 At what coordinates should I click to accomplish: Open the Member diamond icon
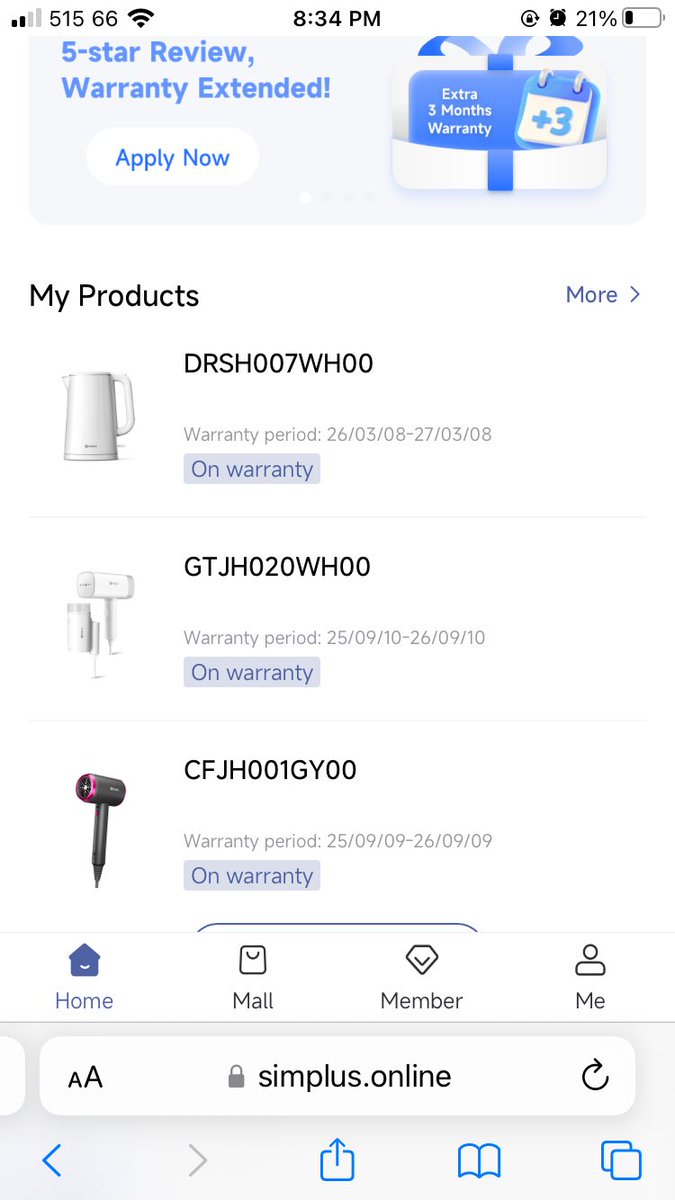pyautogui.click(x=422, y=960)
